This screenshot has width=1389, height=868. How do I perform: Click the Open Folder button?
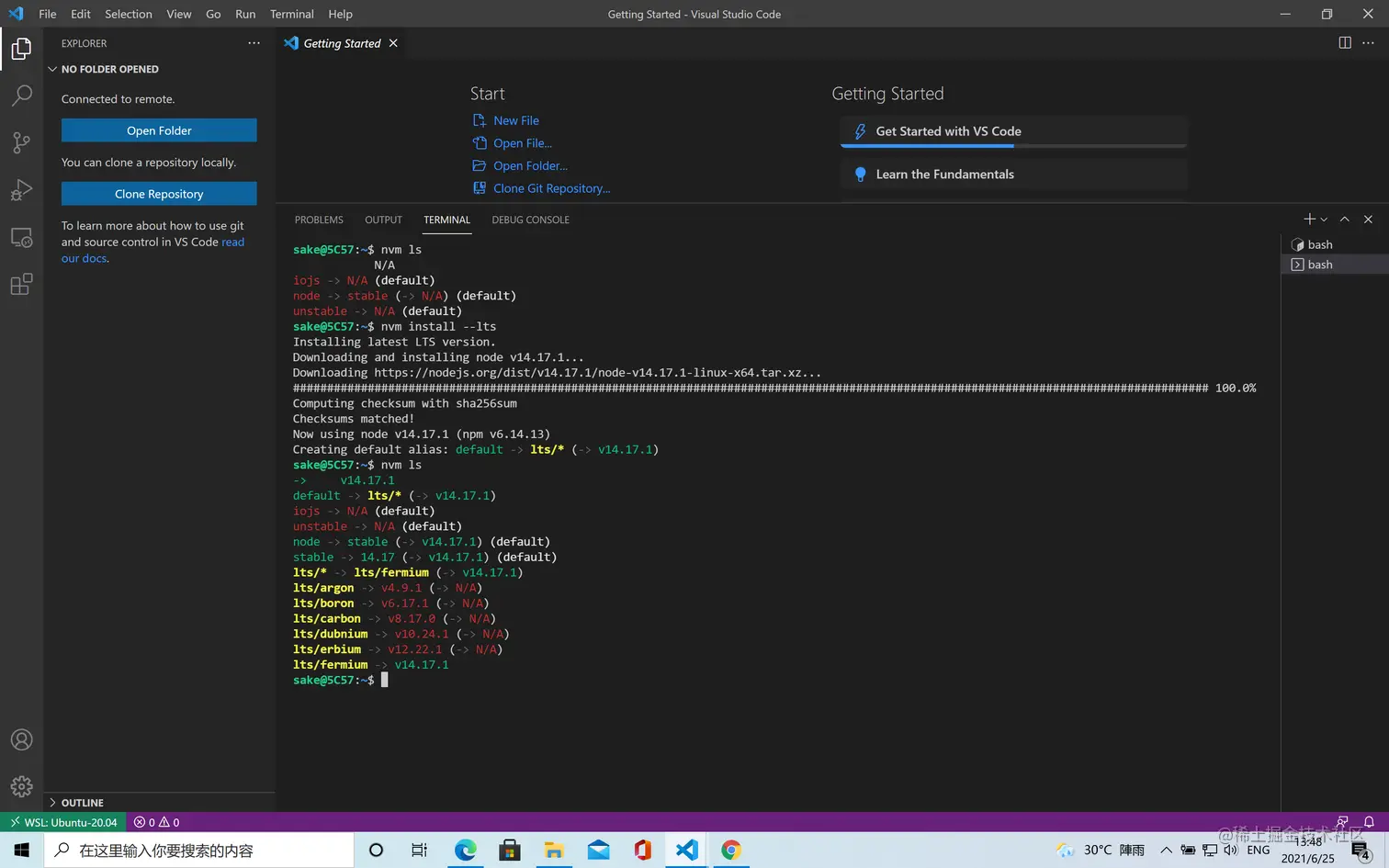pyautogui.click(x=159, y=130)
